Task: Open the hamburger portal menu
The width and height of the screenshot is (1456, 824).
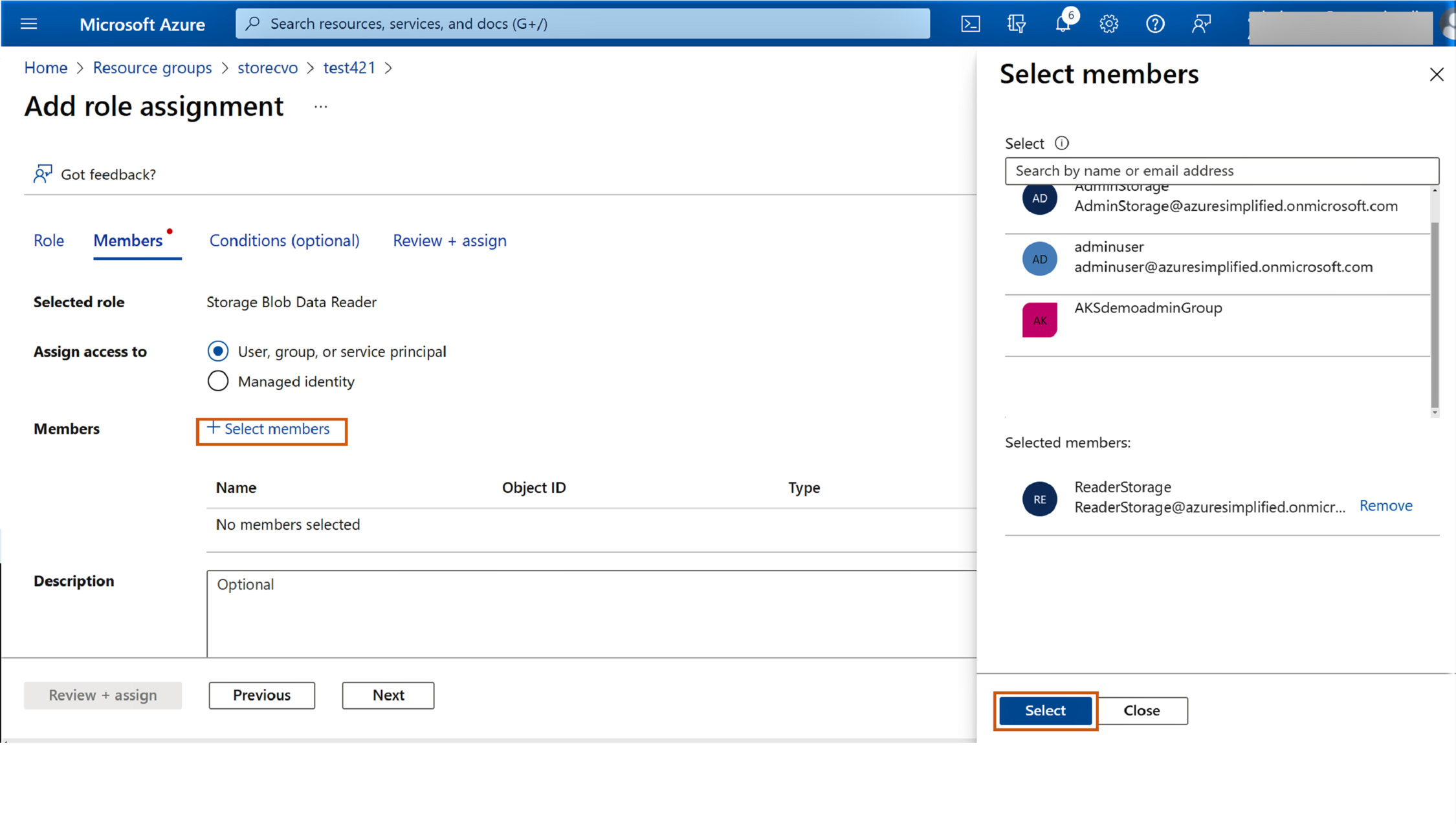Action: click(x=28, y=24)
